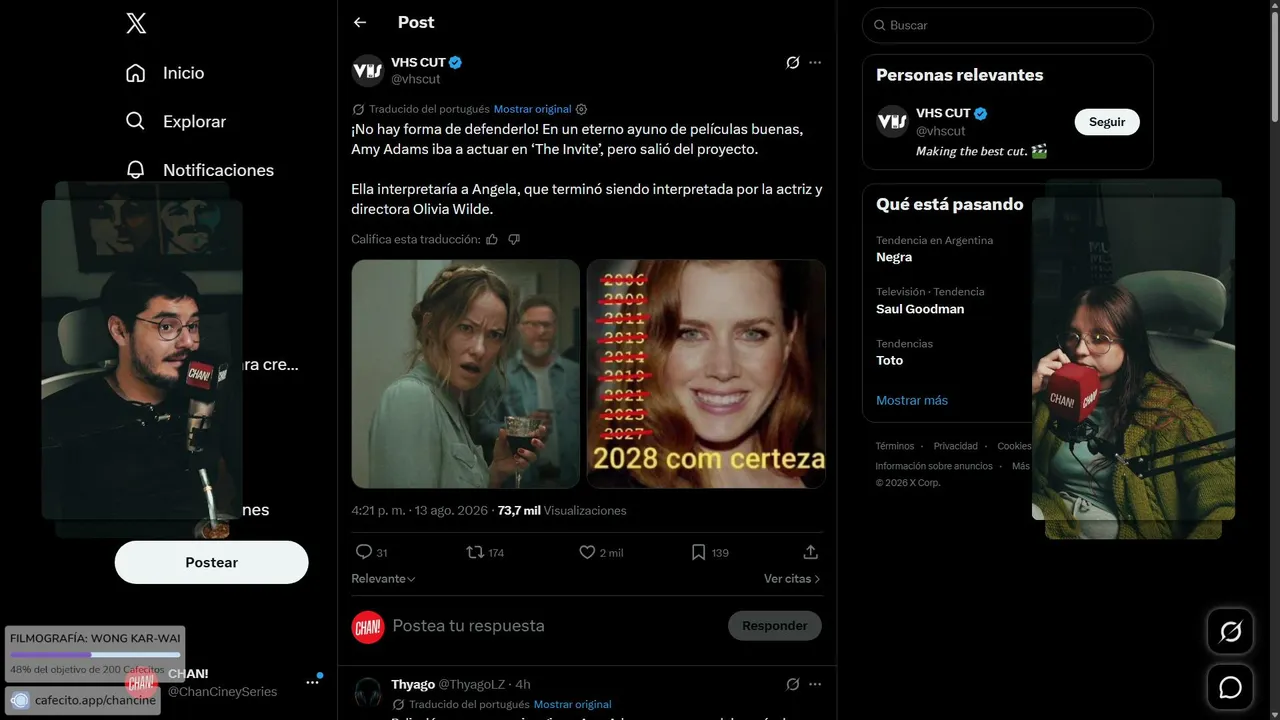1280x720 pixels.
Task: Click the Buscar search field
Action: [x=1008, y=25]
